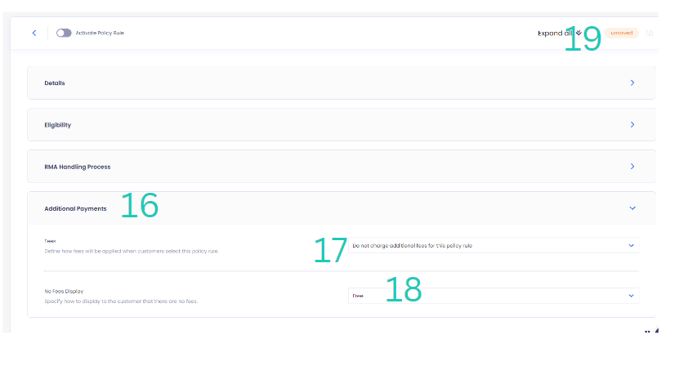Expand the RMA Handling Process section
The image size is (688, 366).
(x=341, y=166)
